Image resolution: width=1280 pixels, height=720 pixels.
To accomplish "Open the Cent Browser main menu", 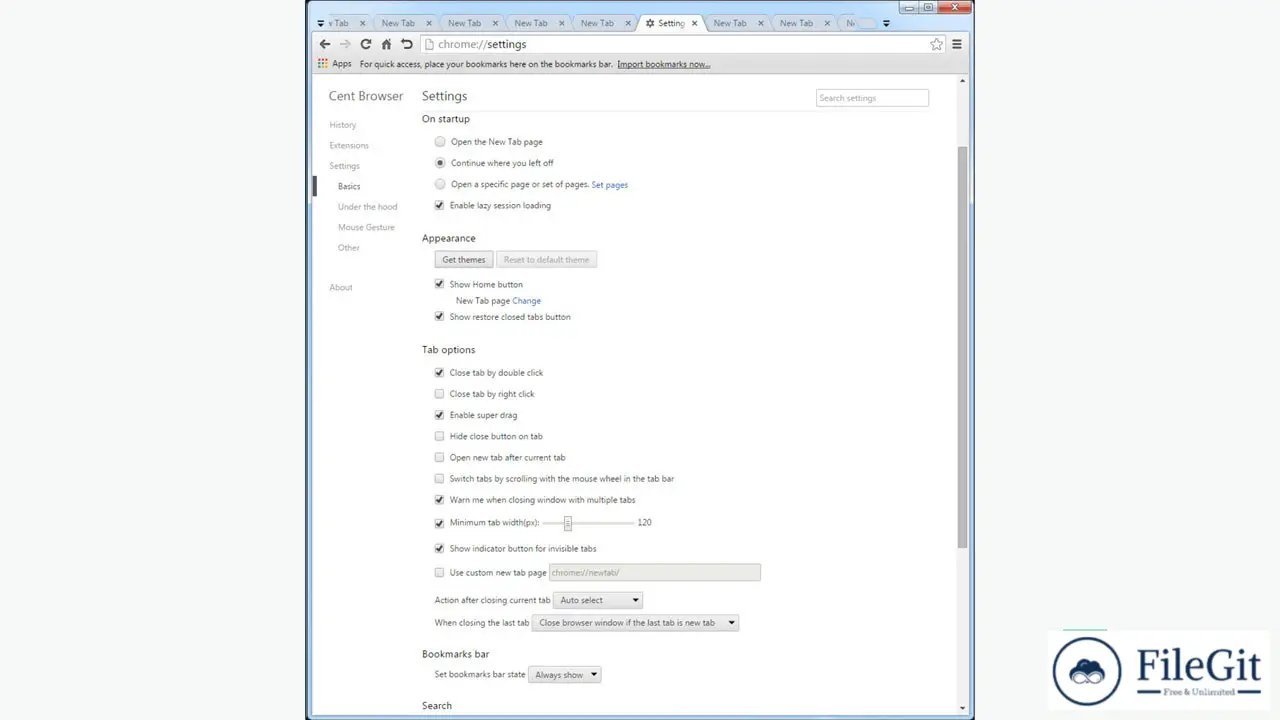I will pos(957,44).
